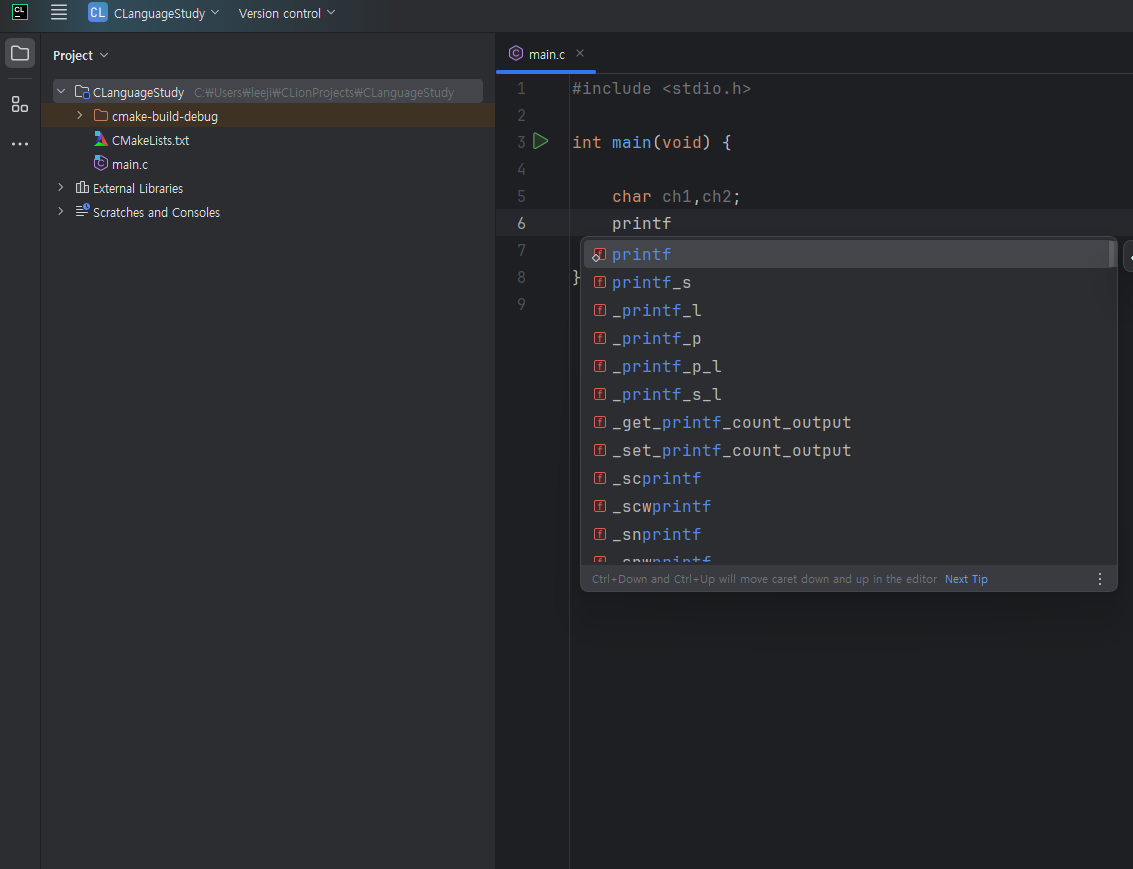Open completion popup options kebab menu
Viewport: 1133px width, 869px height.
(x=1100, y=579)
